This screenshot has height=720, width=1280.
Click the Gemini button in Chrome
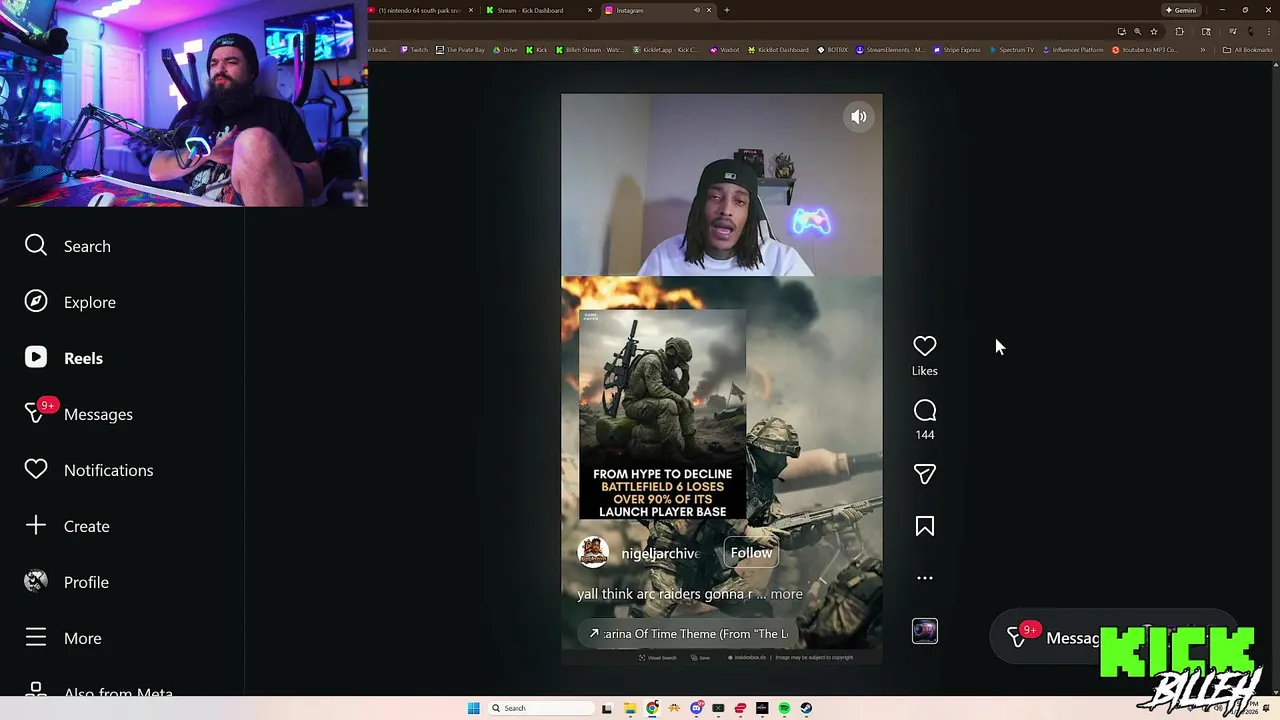coord(1181,10)
